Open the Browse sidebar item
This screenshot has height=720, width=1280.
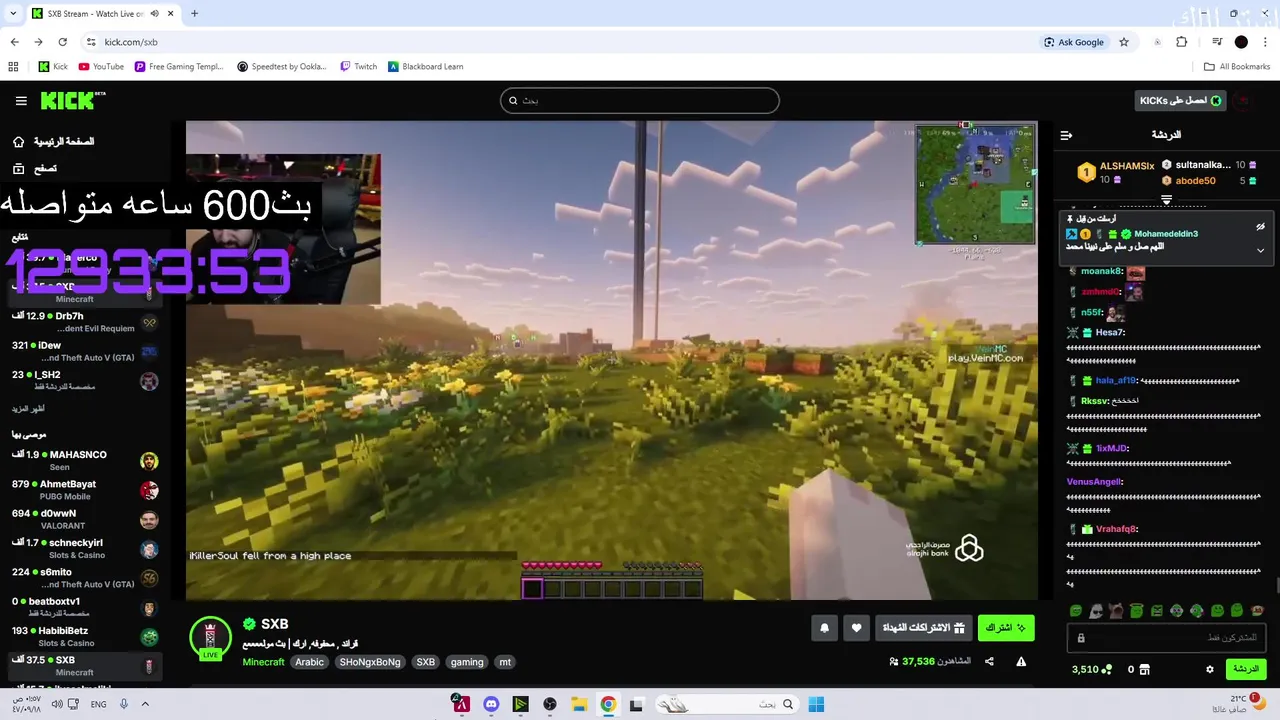click(35, 169)
